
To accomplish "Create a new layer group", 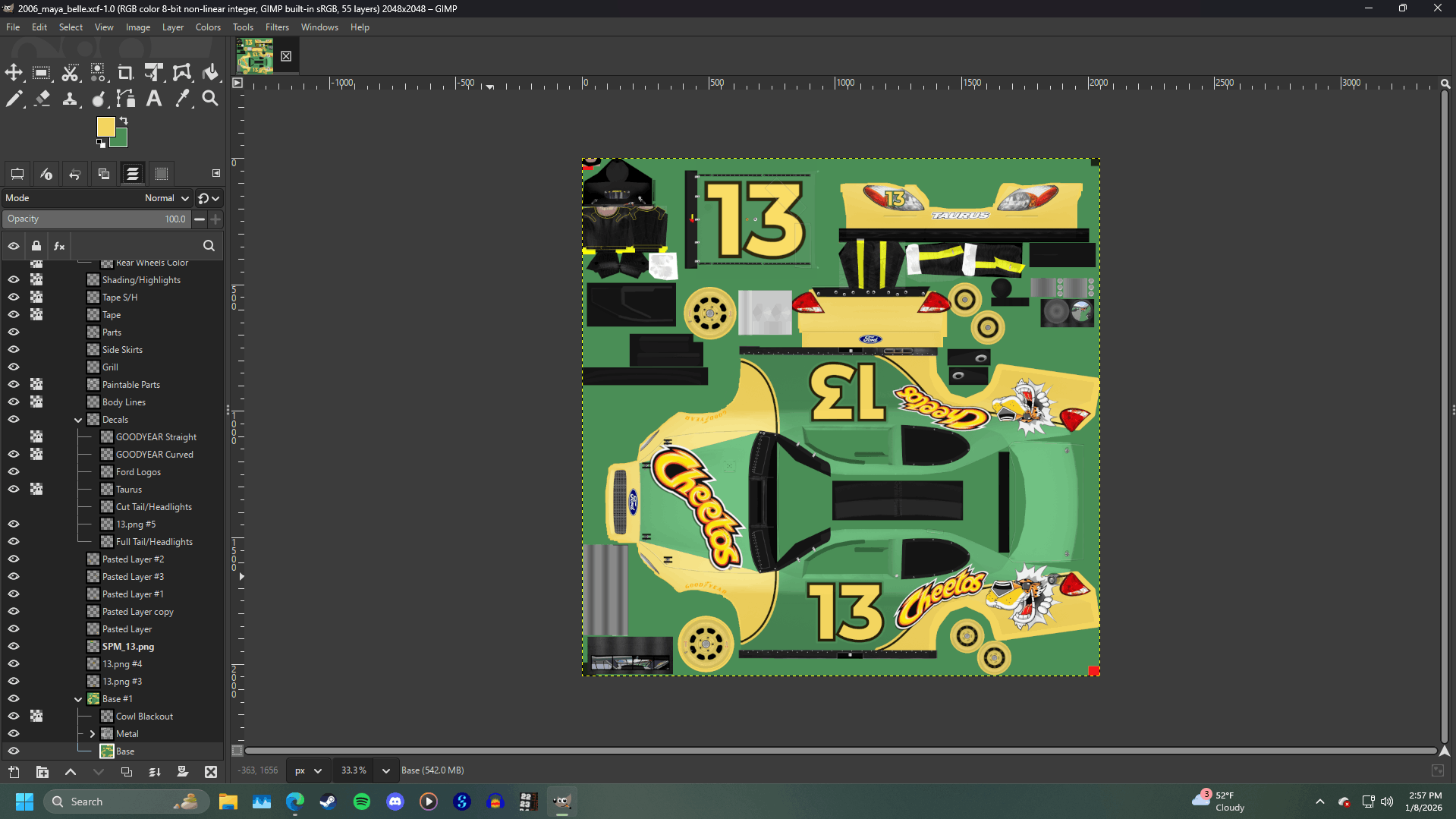I will [42, 772].
